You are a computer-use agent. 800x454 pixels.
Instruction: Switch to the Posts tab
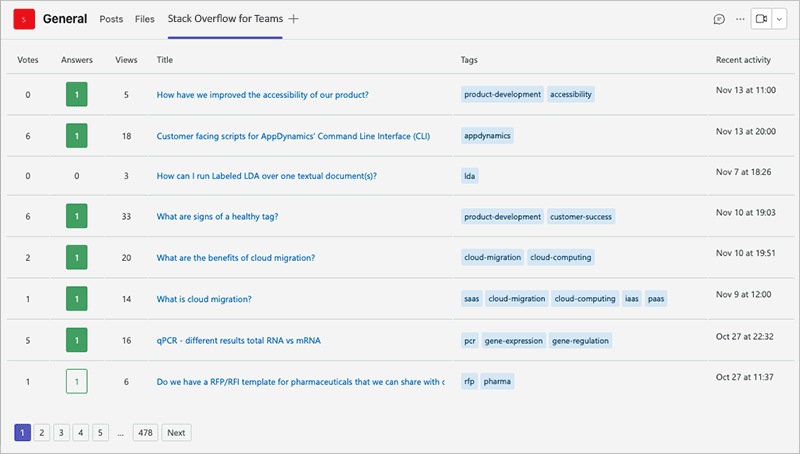[111, 19]
